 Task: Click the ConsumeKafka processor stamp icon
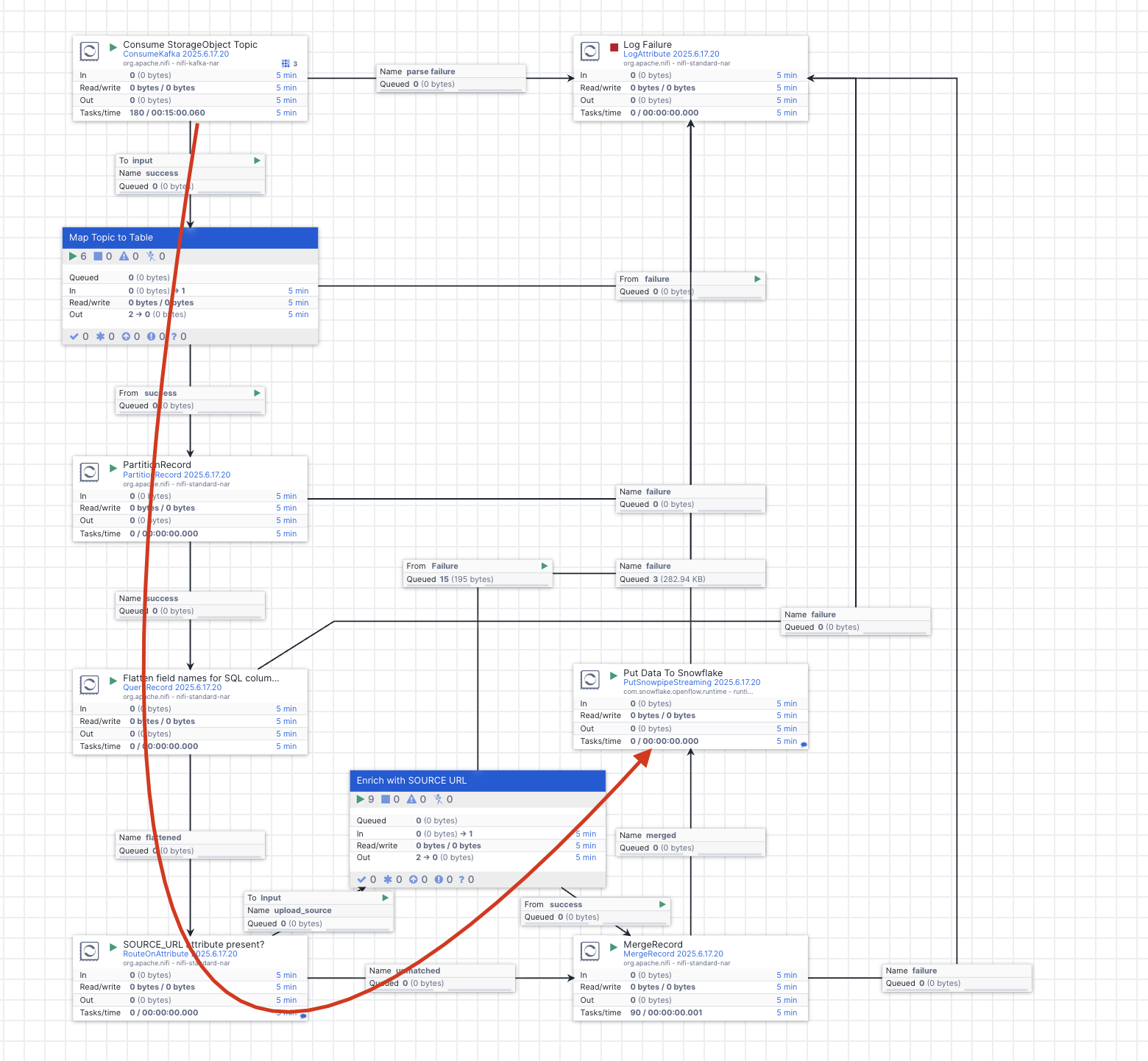(x=89, y=52)
